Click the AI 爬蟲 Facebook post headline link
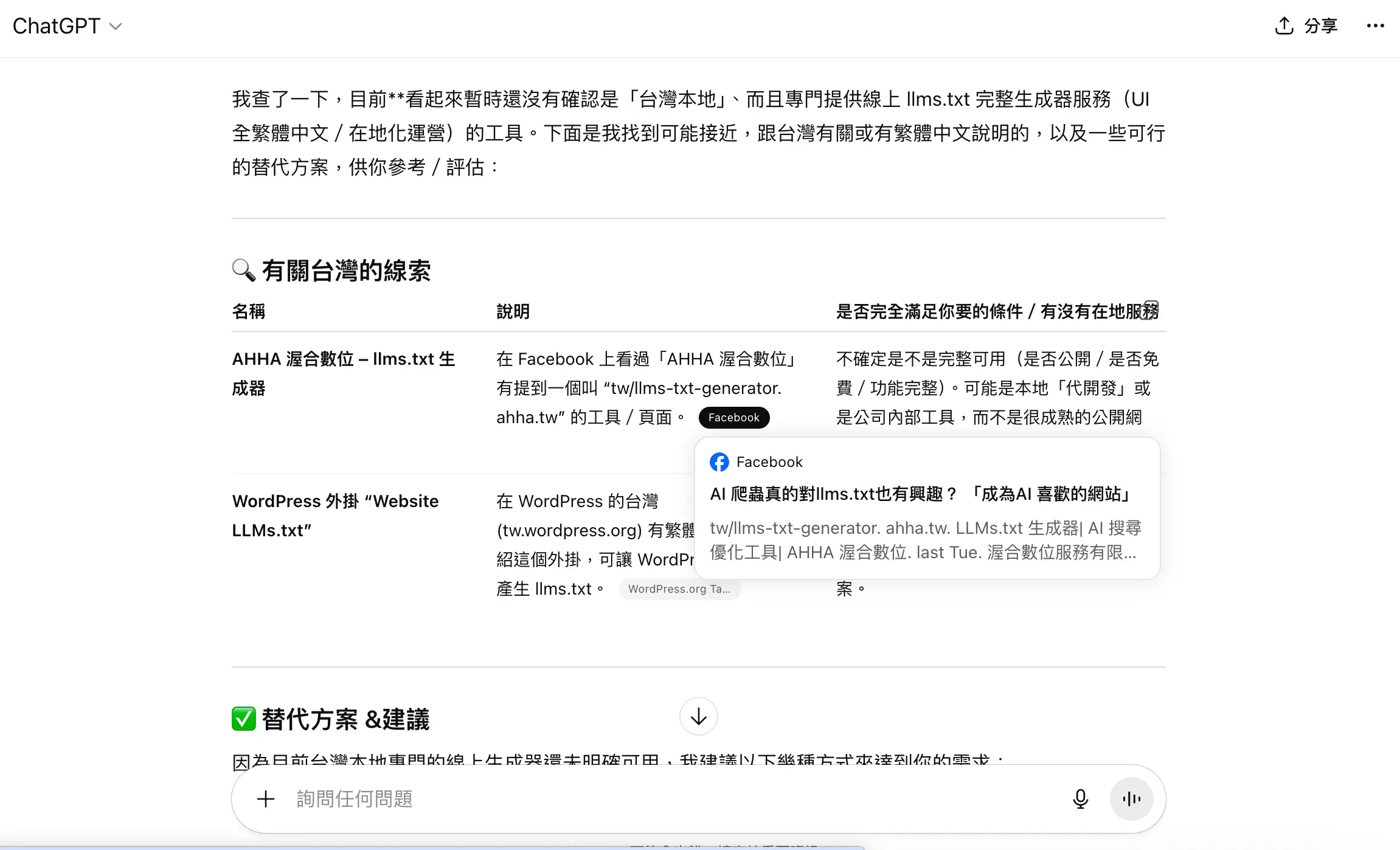 click(x=920, y=494)
